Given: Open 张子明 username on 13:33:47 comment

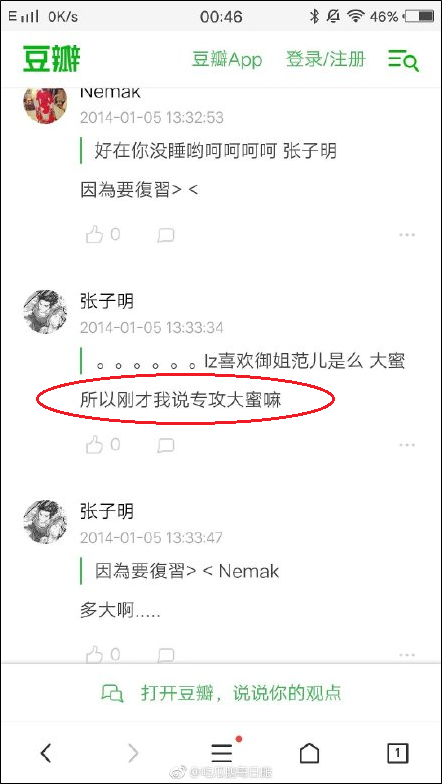Looking at the screenshot, I should click(107, 511).
